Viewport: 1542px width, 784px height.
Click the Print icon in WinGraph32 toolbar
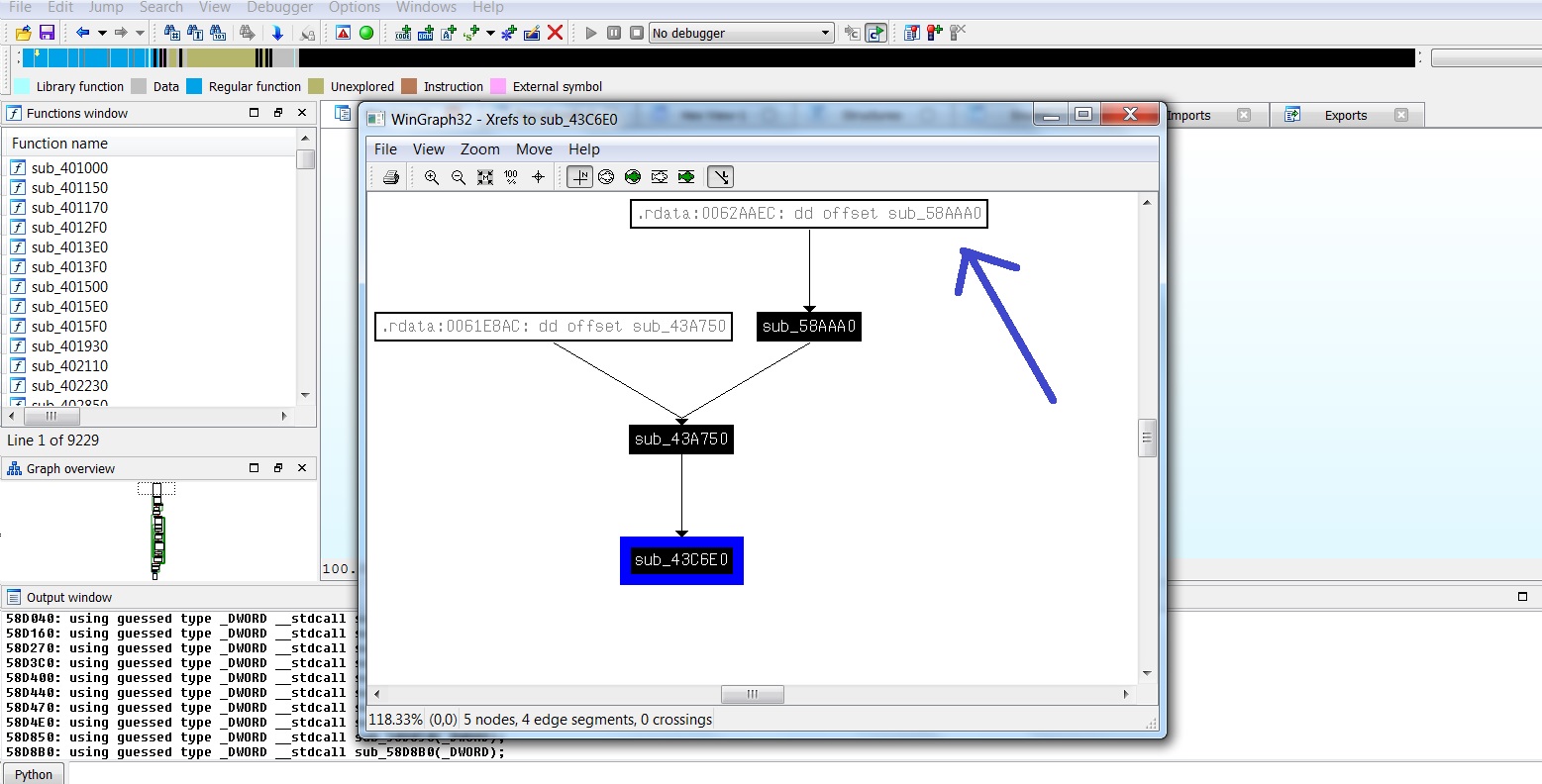pyautogui.click(x=391, y=176)
